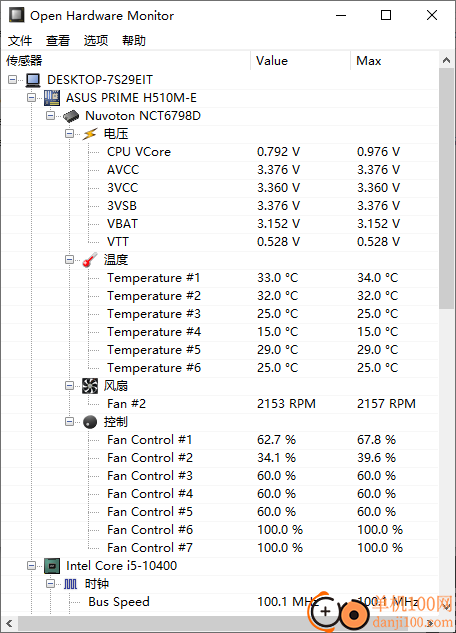Image resolution: width=456 pixels, height=633 pixels.
Task: Click the red thermometer temperature icon
Action: point(90,260)
